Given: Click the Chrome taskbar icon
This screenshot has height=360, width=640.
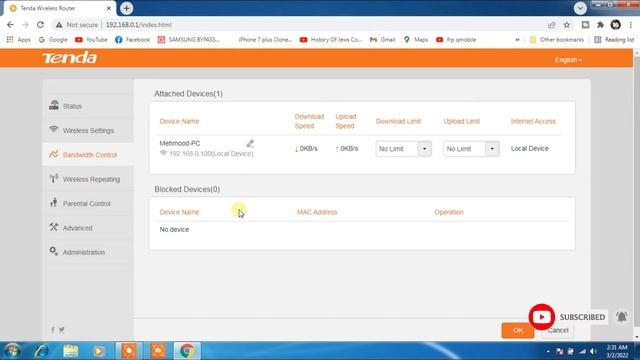Looking at the screenshot, I should pos(187,351).
